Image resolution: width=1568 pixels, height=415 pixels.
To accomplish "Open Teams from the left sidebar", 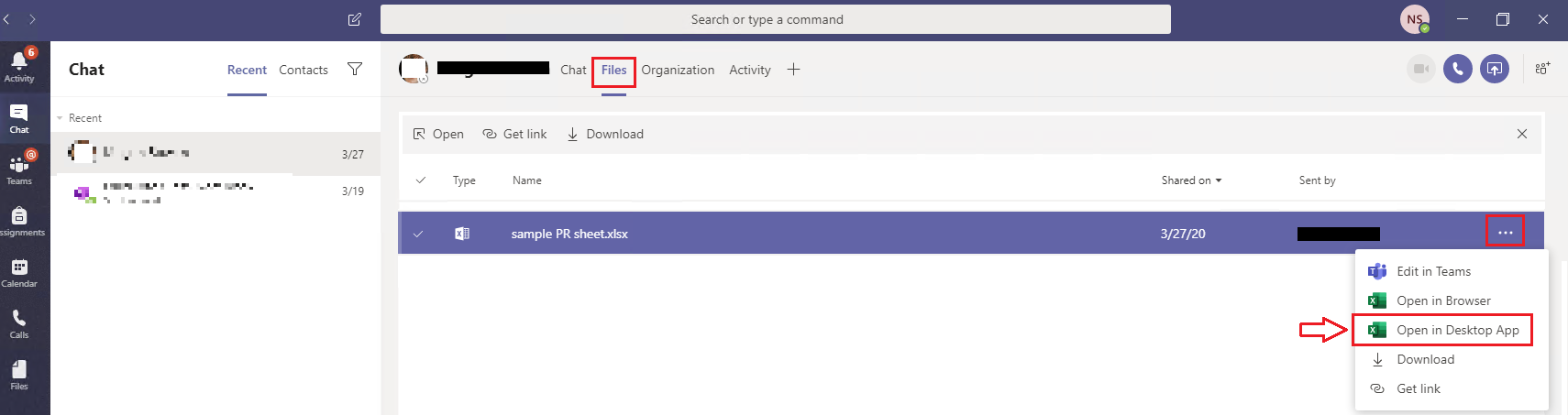I will [19, 169].
